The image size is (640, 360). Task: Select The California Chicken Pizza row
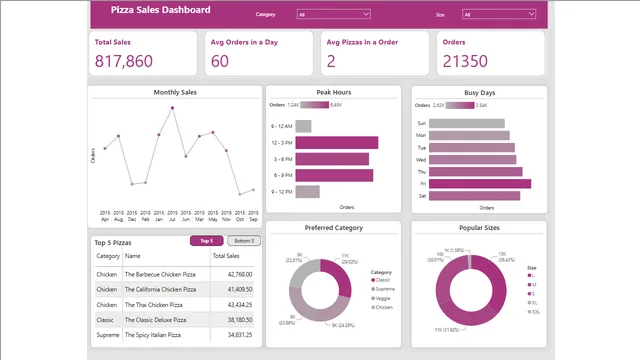click(174, 289)
